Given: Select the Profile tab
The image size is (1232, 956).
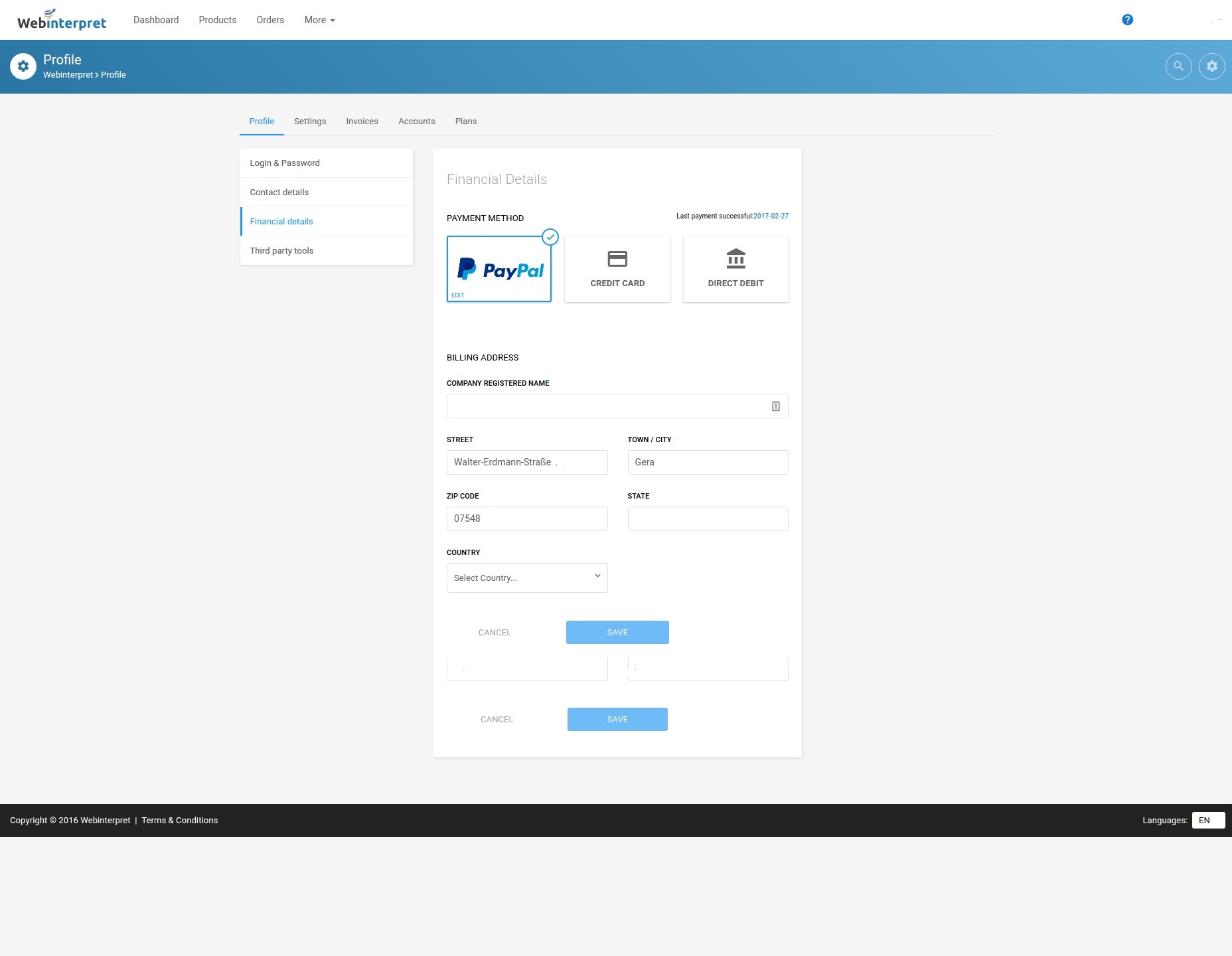Looking at the screenshot, I should pyautogui.click(x=262, y=121).
